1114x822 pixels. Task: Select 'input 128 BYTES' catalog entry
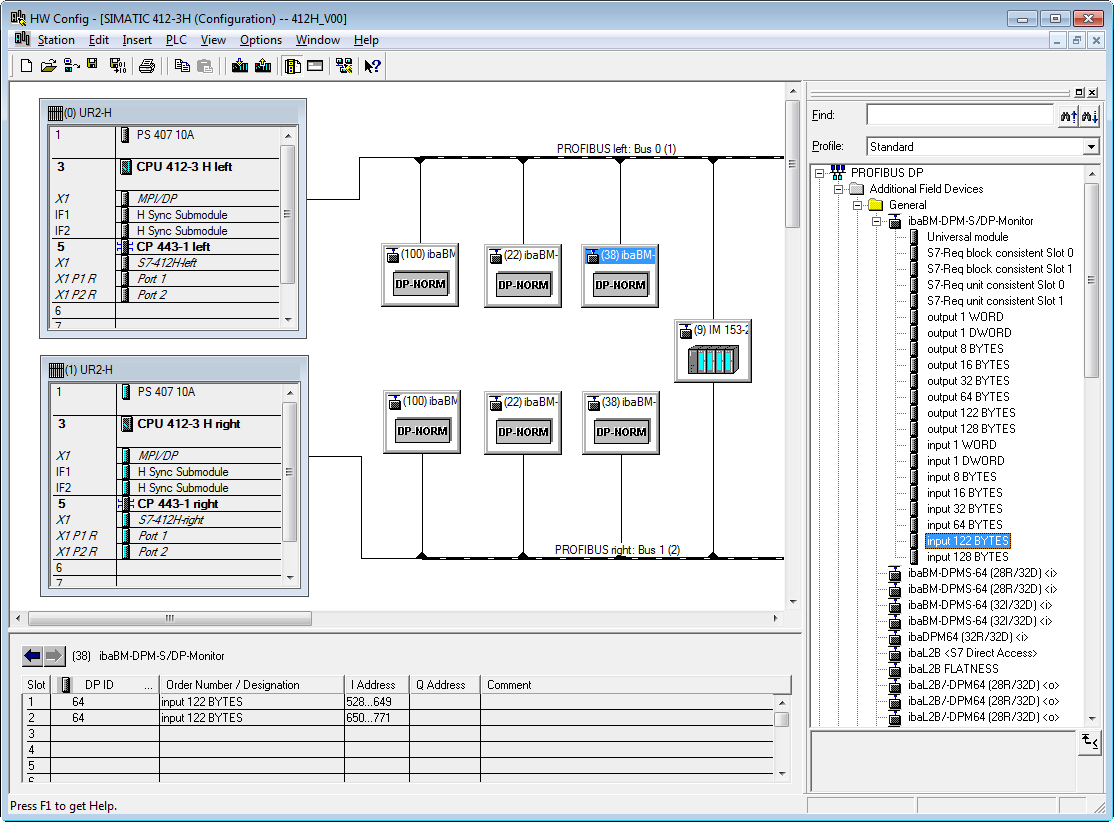[x=967, y=557]
